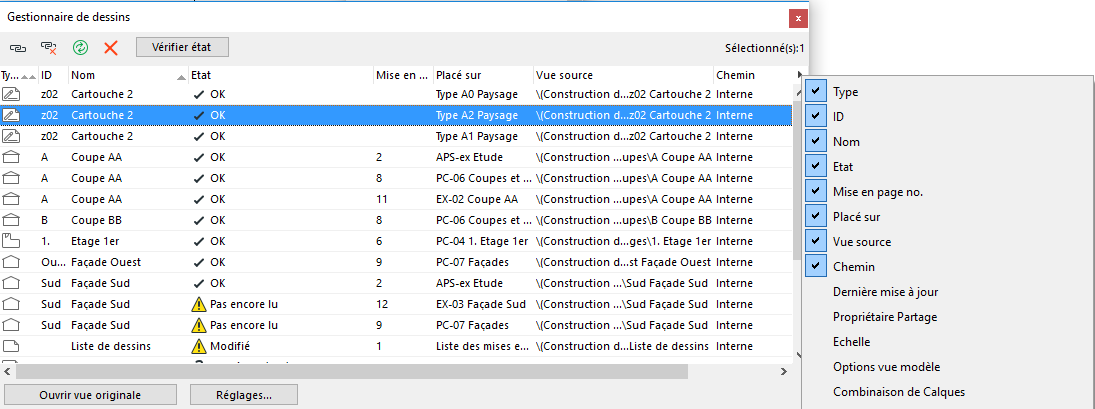Click the link drawing chain icon
Viewport: 1095px width, 409px height.
(x=18, y=47)
